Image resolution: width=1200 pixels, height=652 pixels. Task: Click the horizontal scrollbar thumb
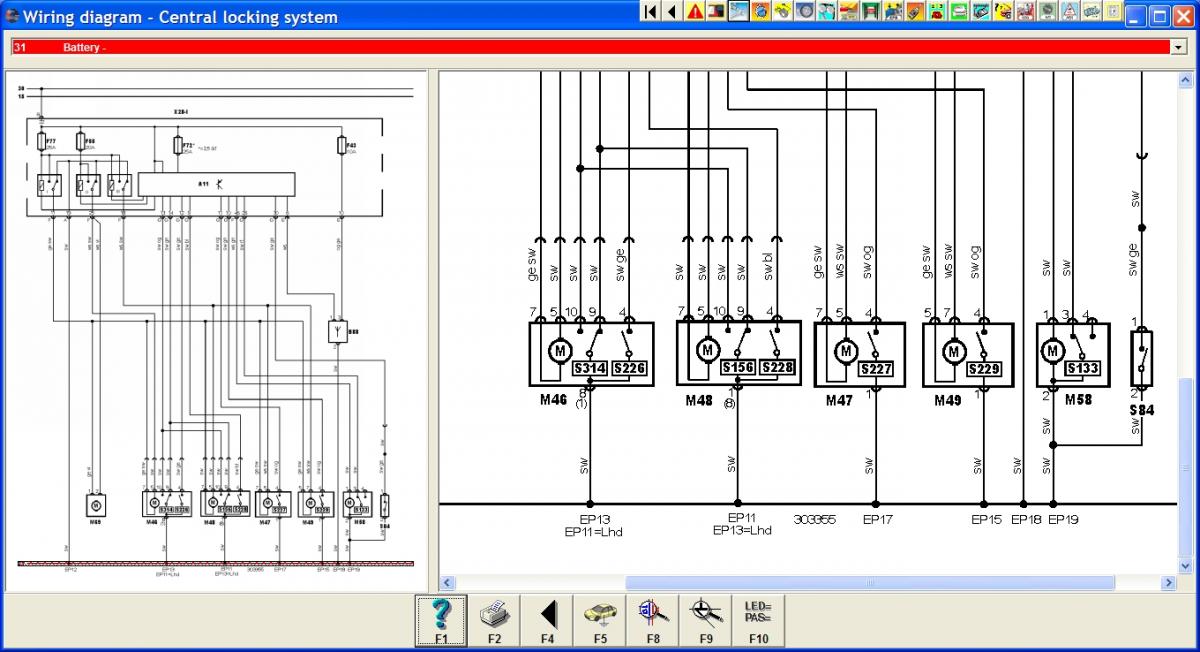click(869, 583)
